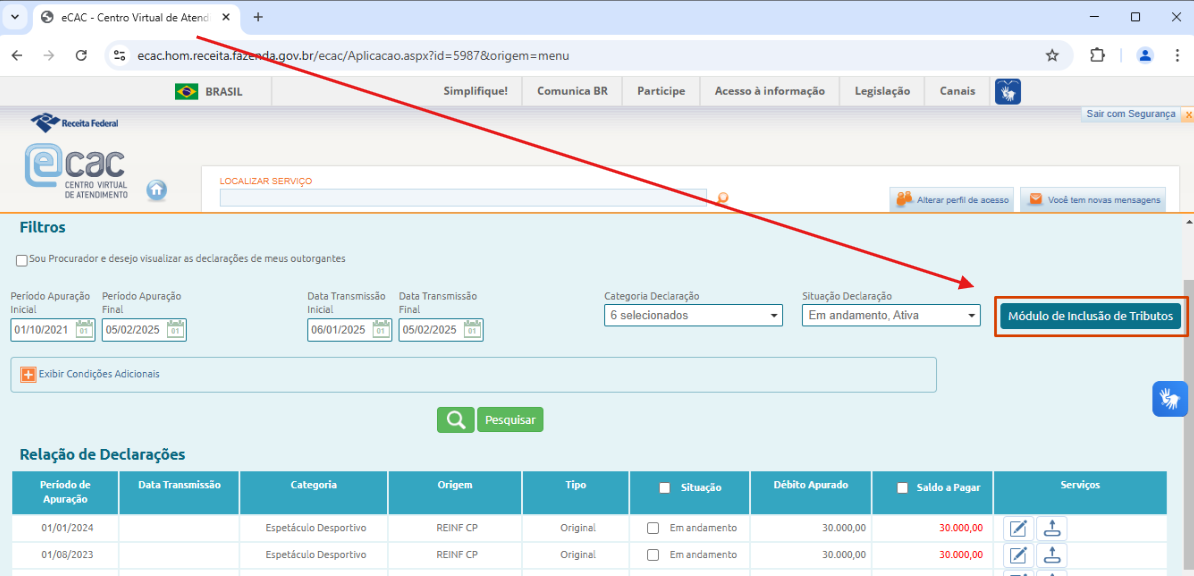Open the Categoria Declaração dropdown
Image resolution: width=1194 pixels, height=576 pixels.
tap(693, 315)
